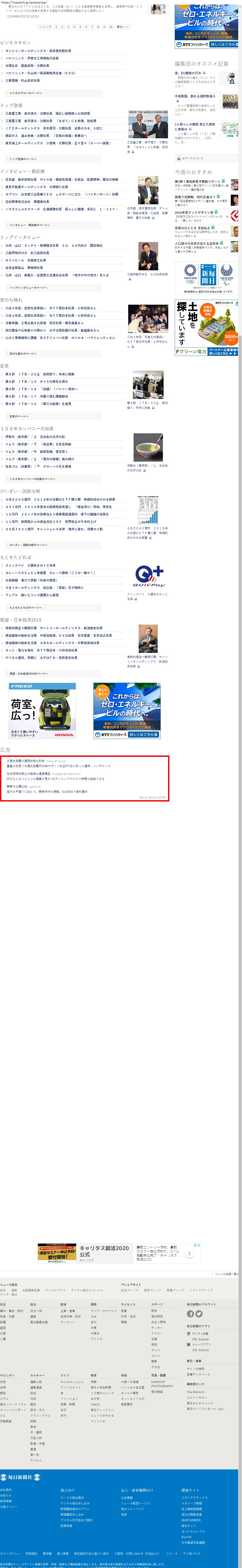242x1568 pixels.
Task: Open the tea bowl photo in 100年カンパニーの知恵
Action: coord(148,448)
